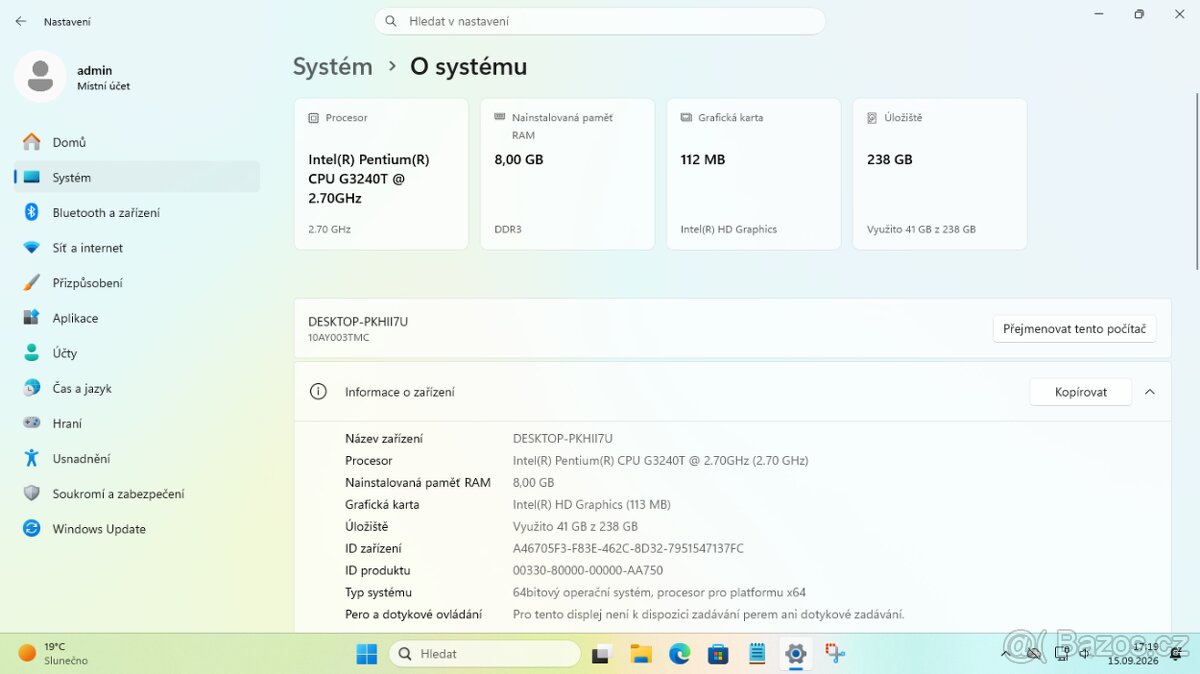
Task: Click the Settings gear taskbar icon
Action: pyautogui.click(x=796, y=654)
